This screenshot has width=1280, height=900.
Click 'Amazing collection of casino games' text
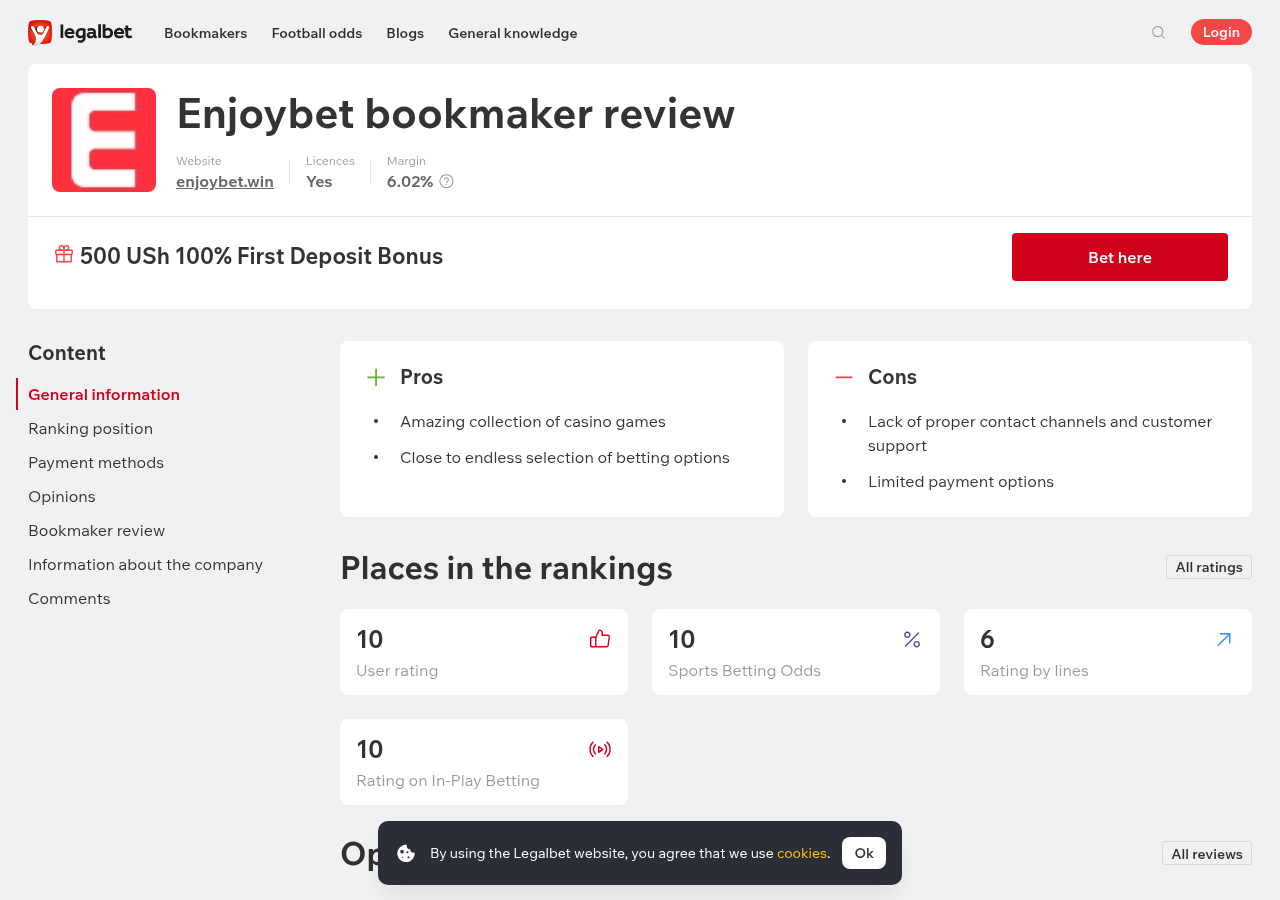[533, 421]
